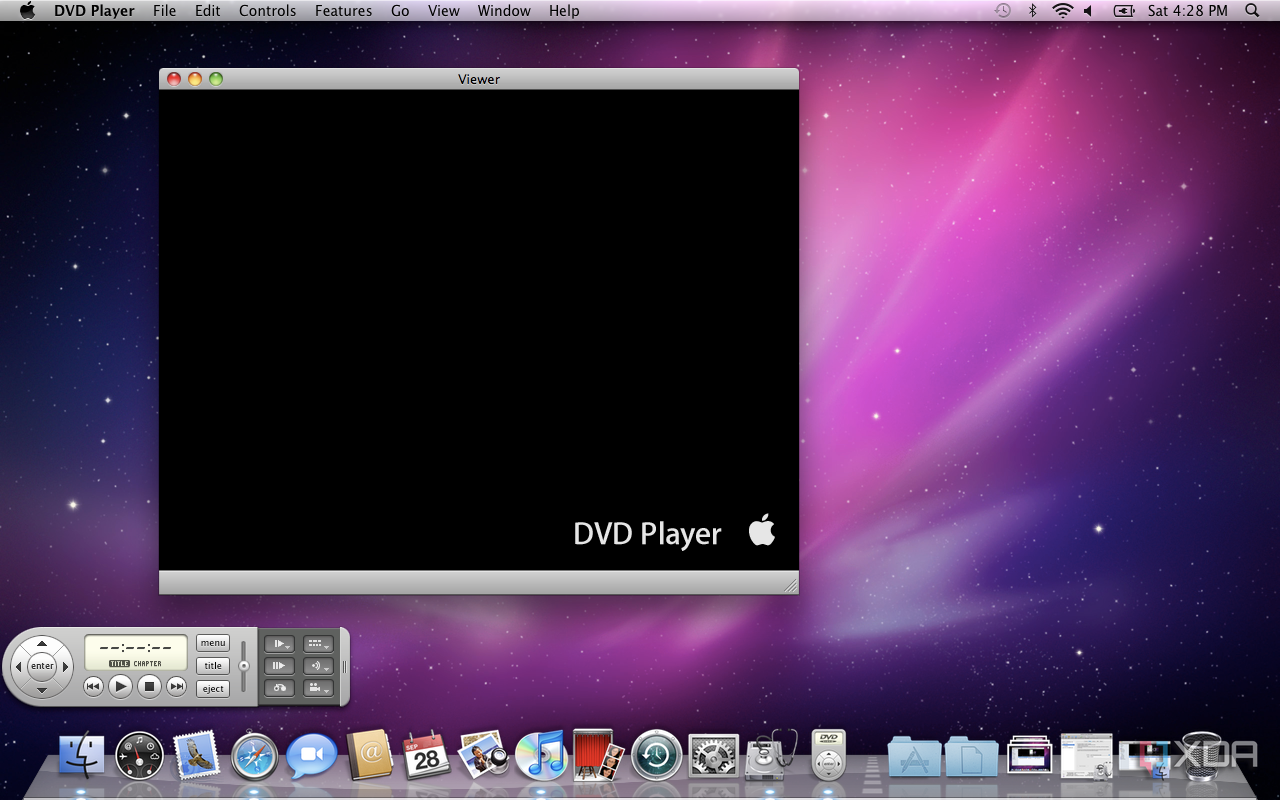This screenshot has width=1280, height=800.
Task: Click the title button on controller
Action: pos(213,666)
